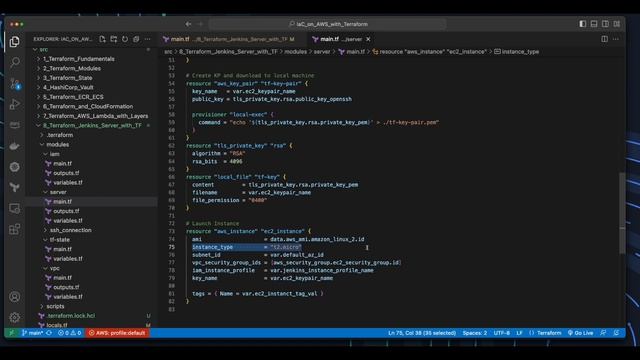Open the locals.tf file

click(57, 325)
